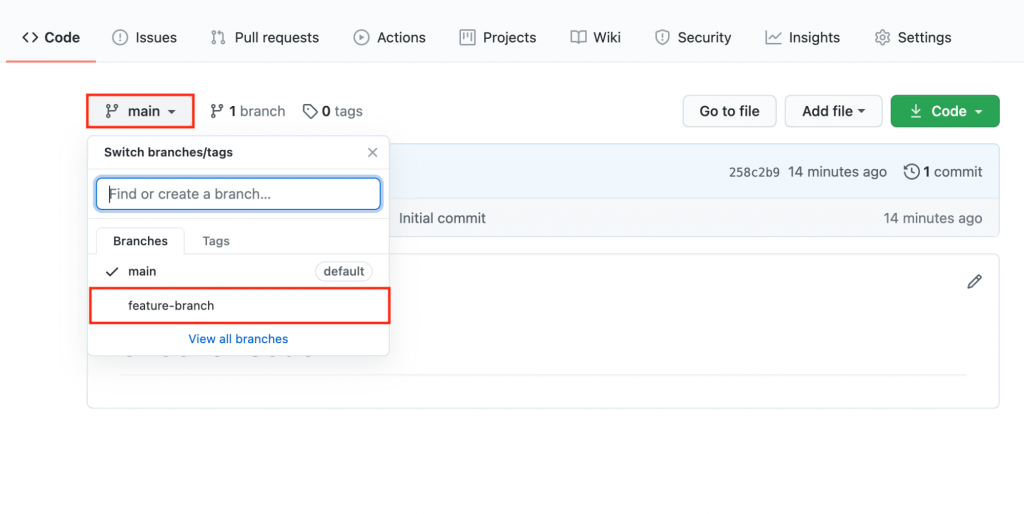Screen dimensions: 1024x514
Task: Open the repository Wiki tab
Action: pyautogui.click(x=596, y=37)
